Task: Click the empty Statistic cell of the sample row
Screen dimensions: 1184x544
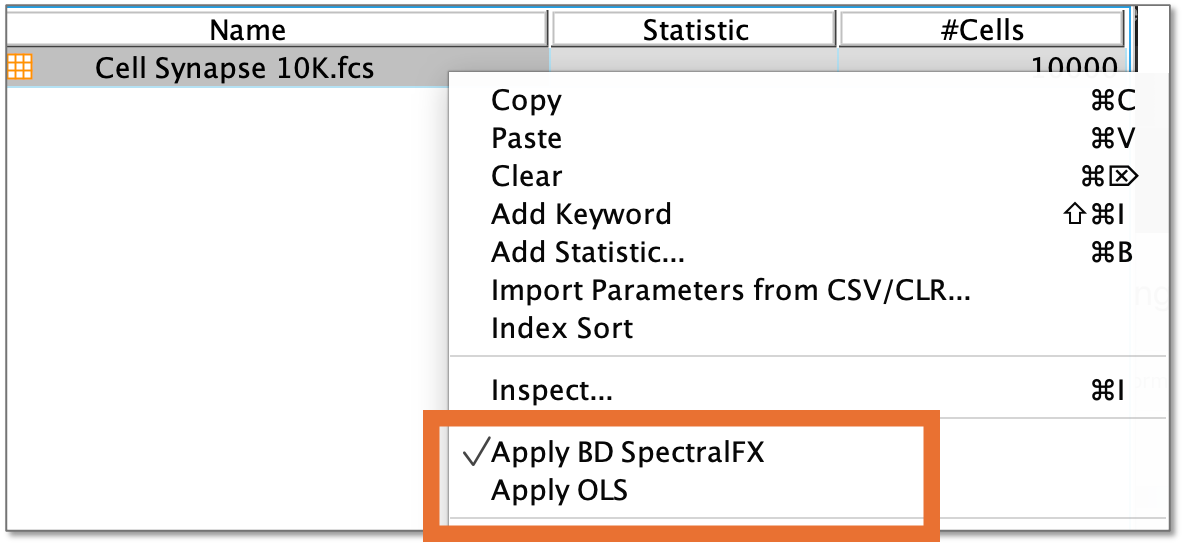Action: click(x=695, y=60)
